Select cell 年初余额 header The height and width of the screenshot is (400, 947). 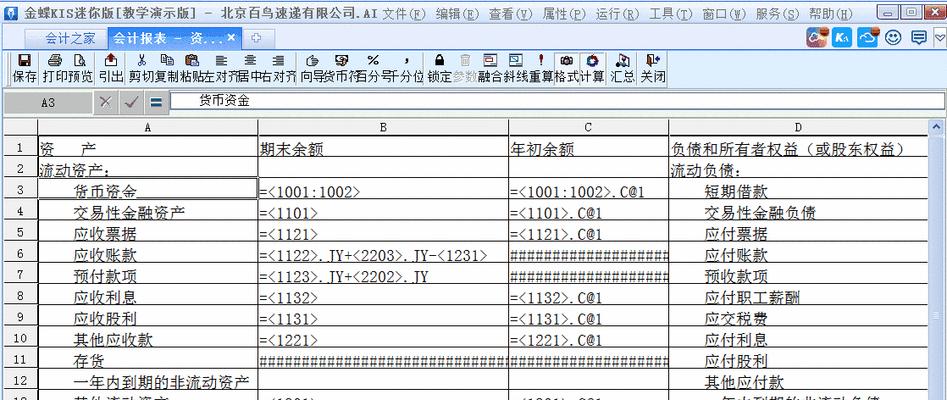click(589, 147)
